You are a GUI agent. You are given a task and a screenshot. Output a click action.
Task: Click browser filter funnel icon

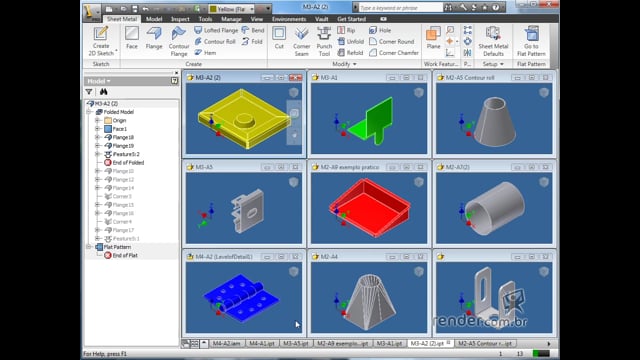pyautogui.click(x=89, y=92)
